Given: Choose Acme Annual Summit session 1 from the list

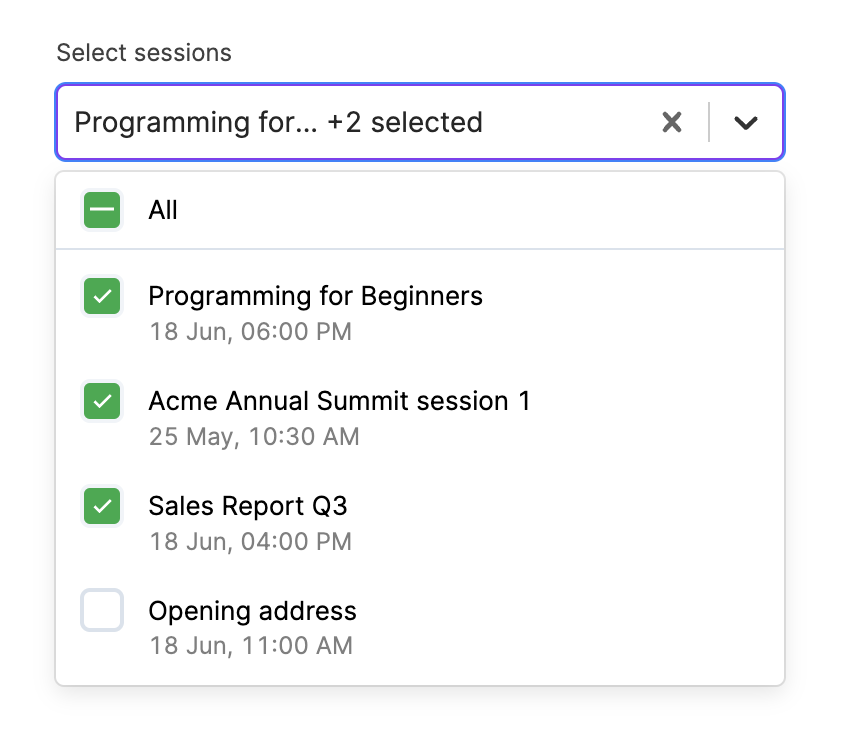Looking at the screenshot, I should pyautogui.click(x=339, y=401).
